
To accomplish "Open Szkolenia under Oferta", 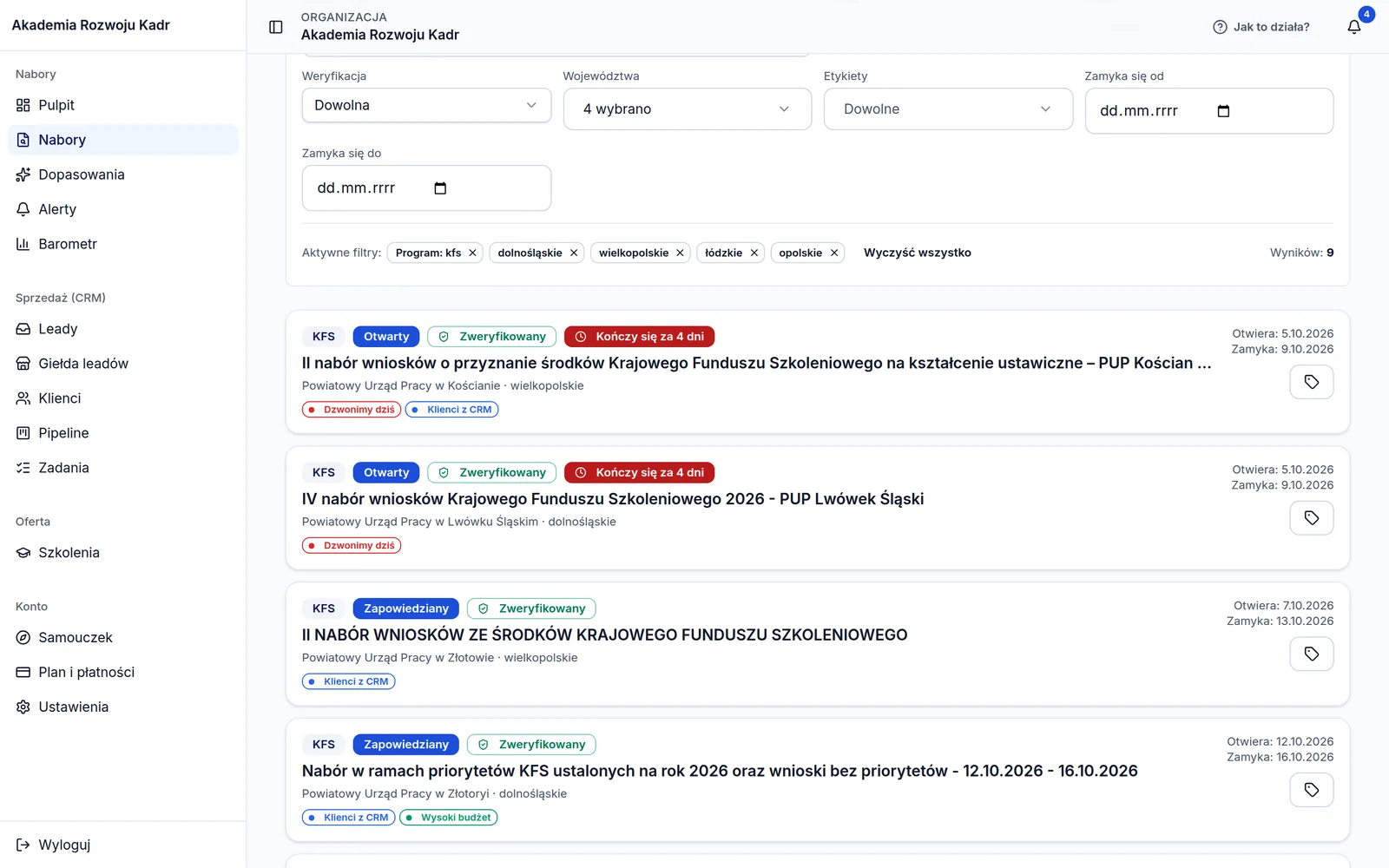I will pos(123,553).
